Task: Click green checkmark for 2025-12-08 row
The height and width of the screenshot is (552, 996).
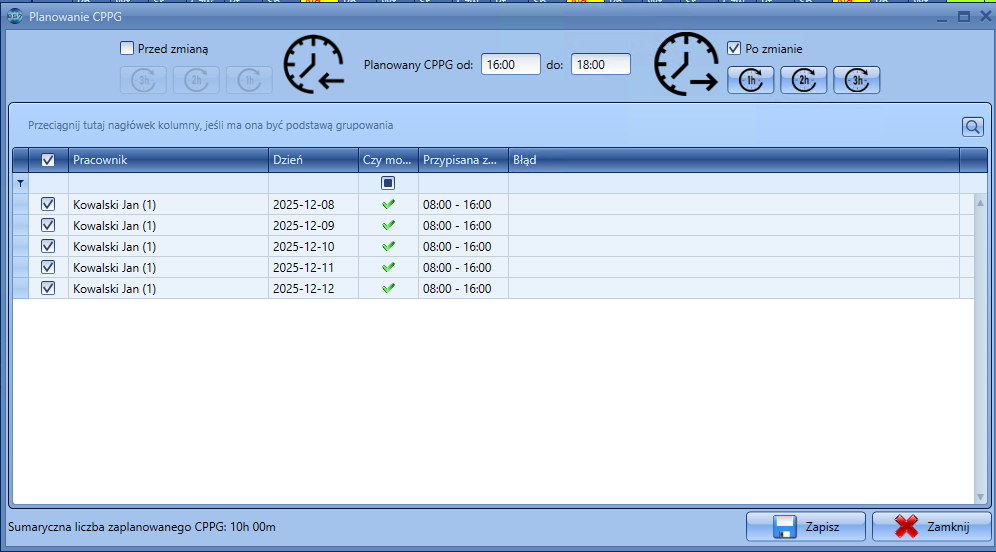Action: coord(388,204)
